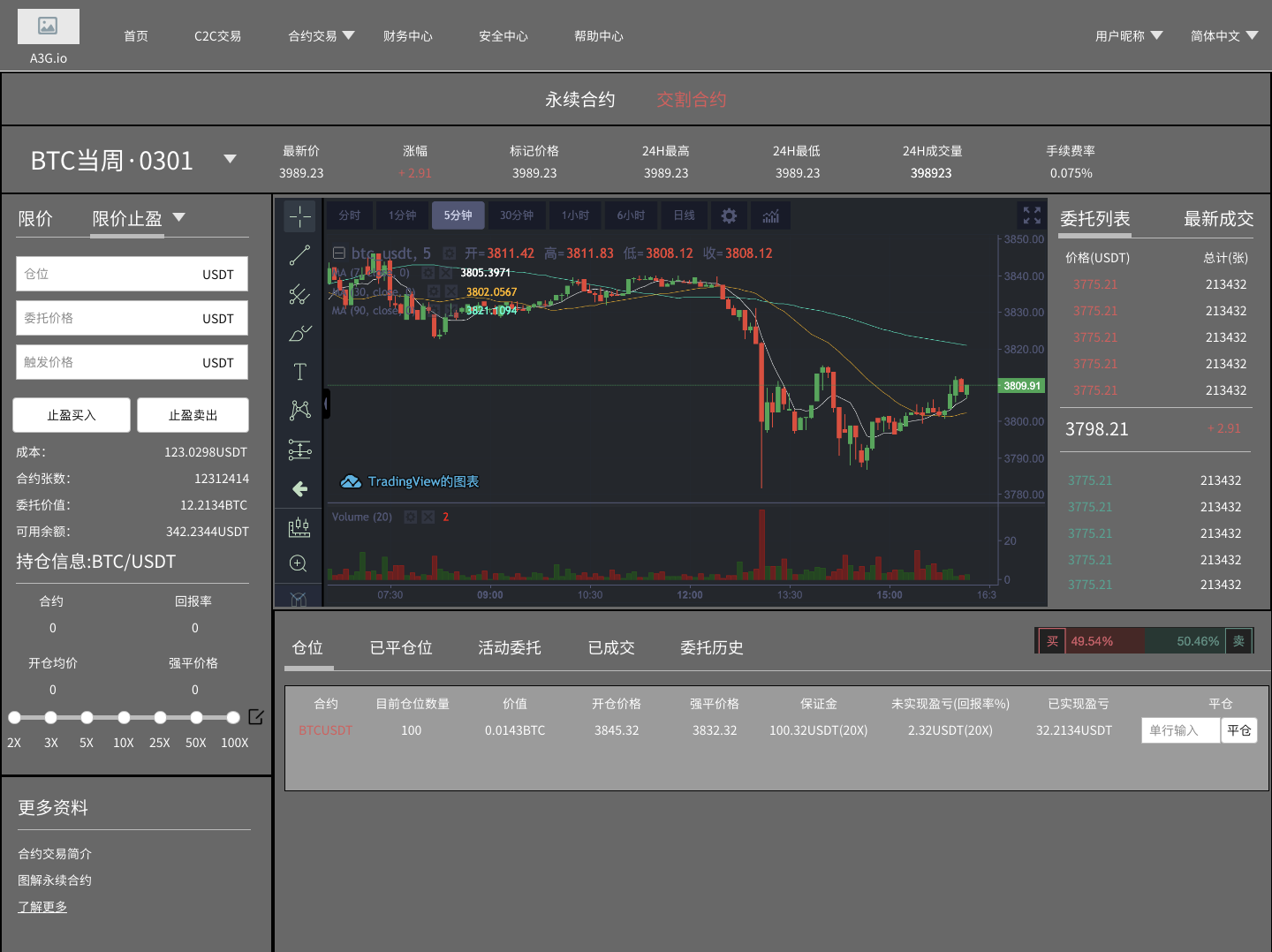Open settings for MA 7 indicator
Image resolution: width=1272 pixels, height=952 pixels.
(x=429, y=273)
